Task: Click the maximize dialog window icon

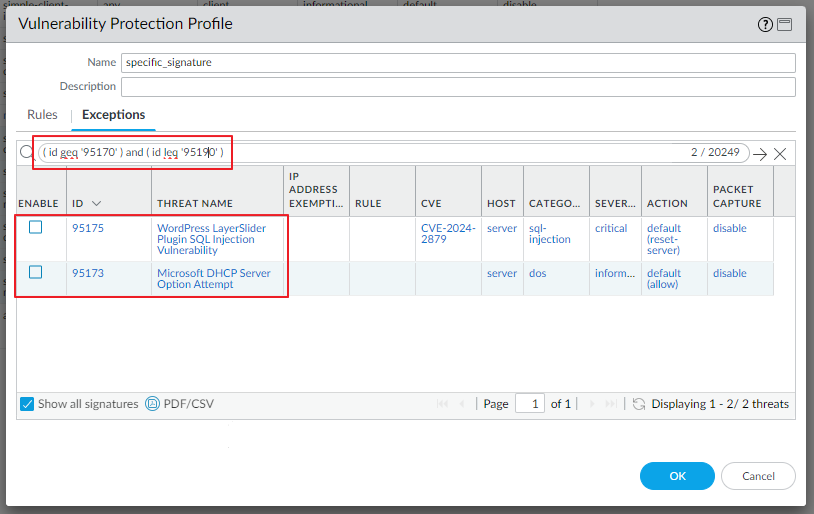Action: [784, 24]
